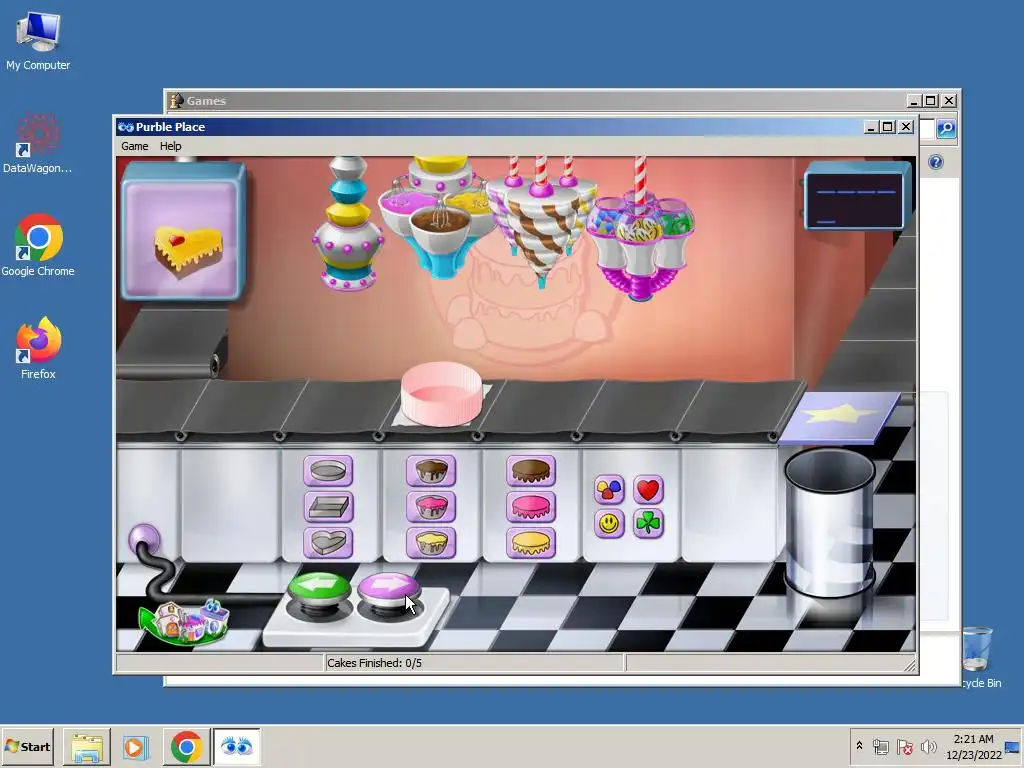This screenshot has height=768, width=1024.
Task: Open the Start menu
Action: [x=27, y=746]
